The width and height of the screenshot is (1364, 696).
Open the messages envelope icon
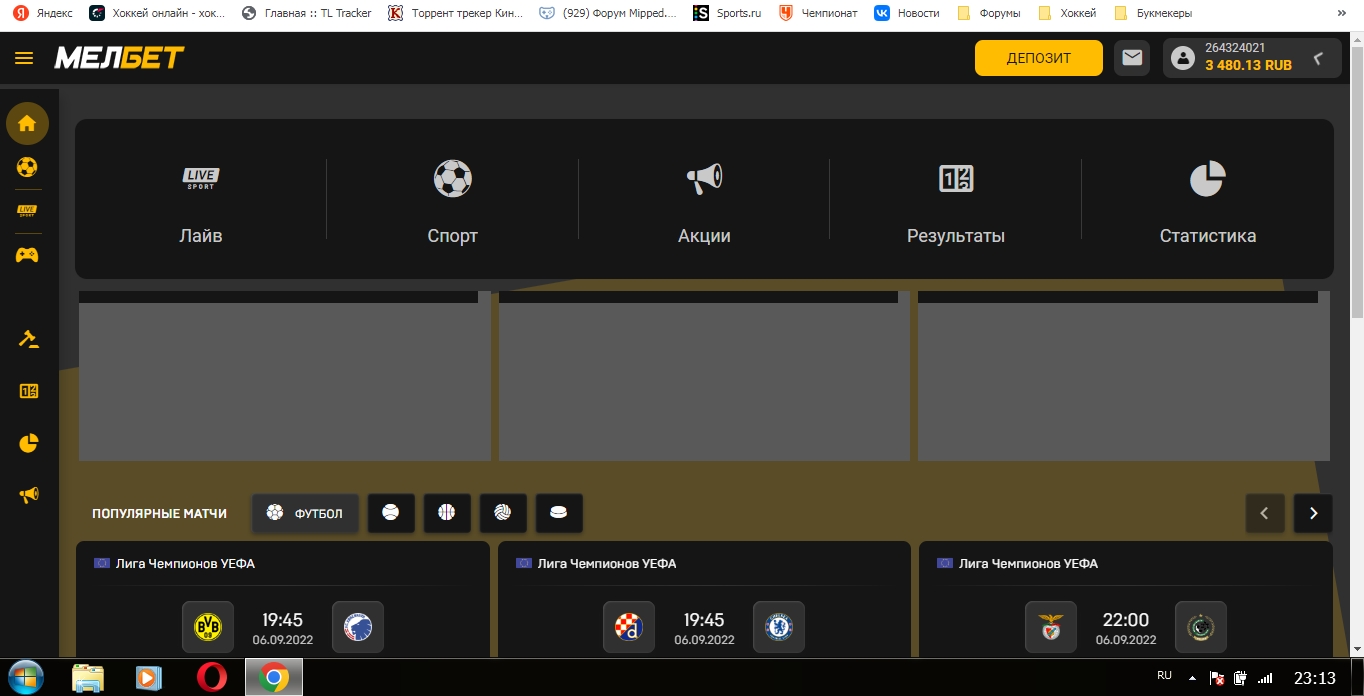(x=1132, y=58)
